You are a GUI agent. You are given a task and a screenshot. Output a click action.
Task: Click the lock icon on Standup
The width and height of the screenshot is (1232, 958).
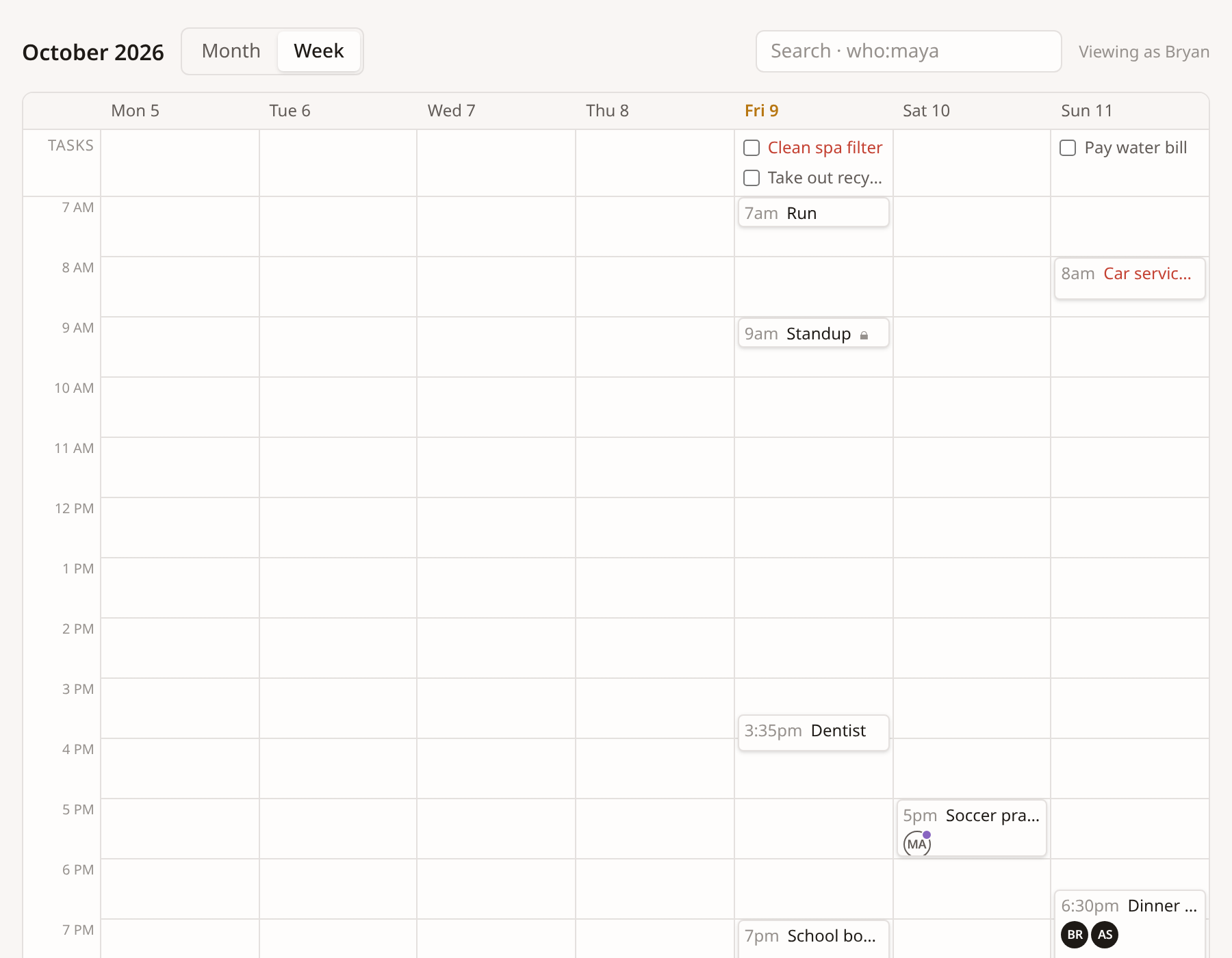point(864,335)
